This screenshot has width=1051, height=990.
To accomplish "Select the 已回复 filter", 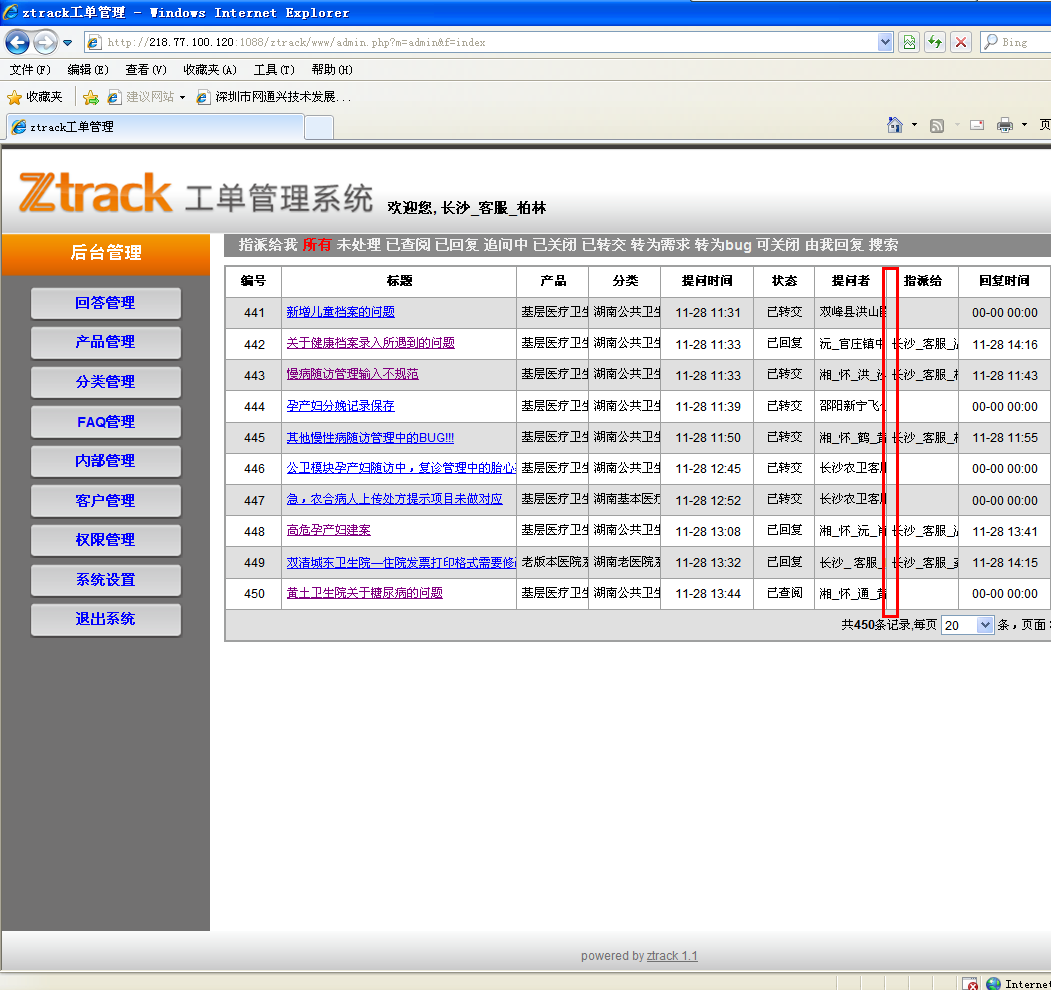I will (x=457, y=245).
